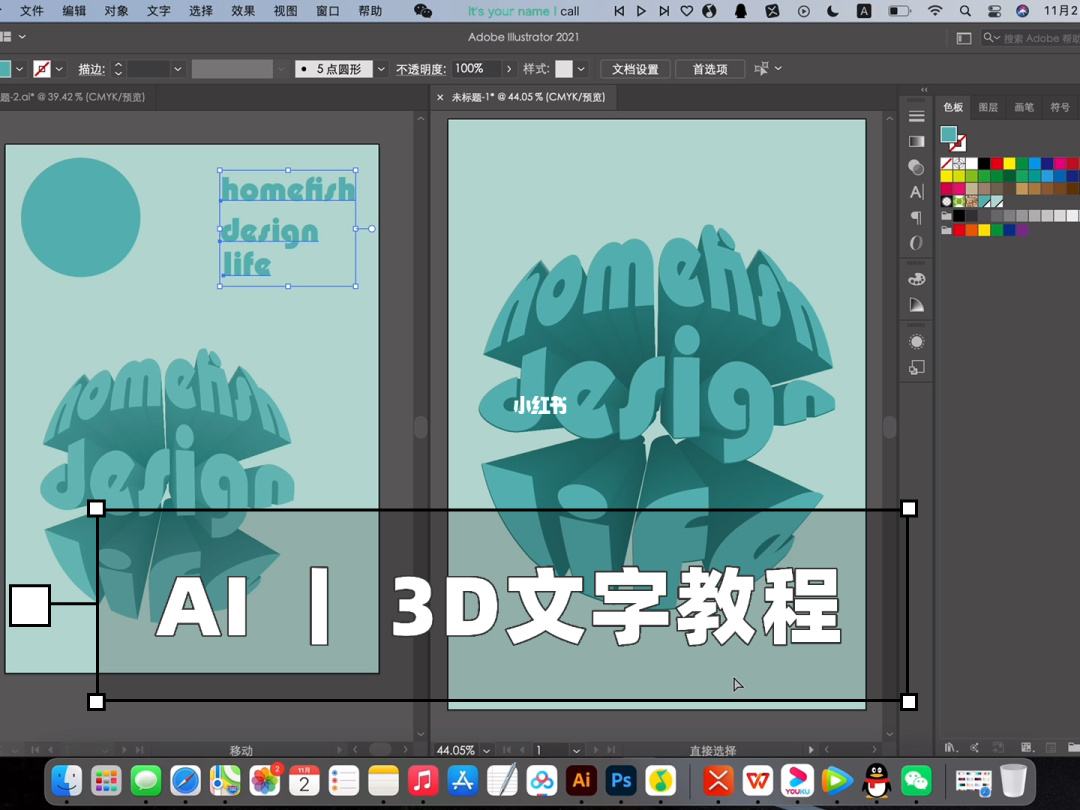Open Spotlight search in the menu bar

965,11
